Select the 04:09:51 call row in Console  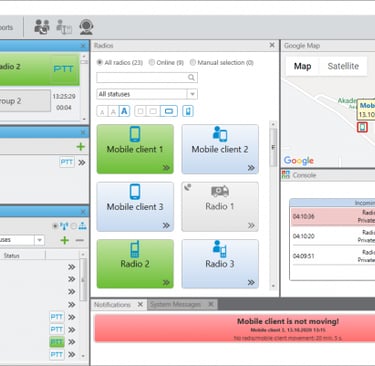(x=333, y=256)
